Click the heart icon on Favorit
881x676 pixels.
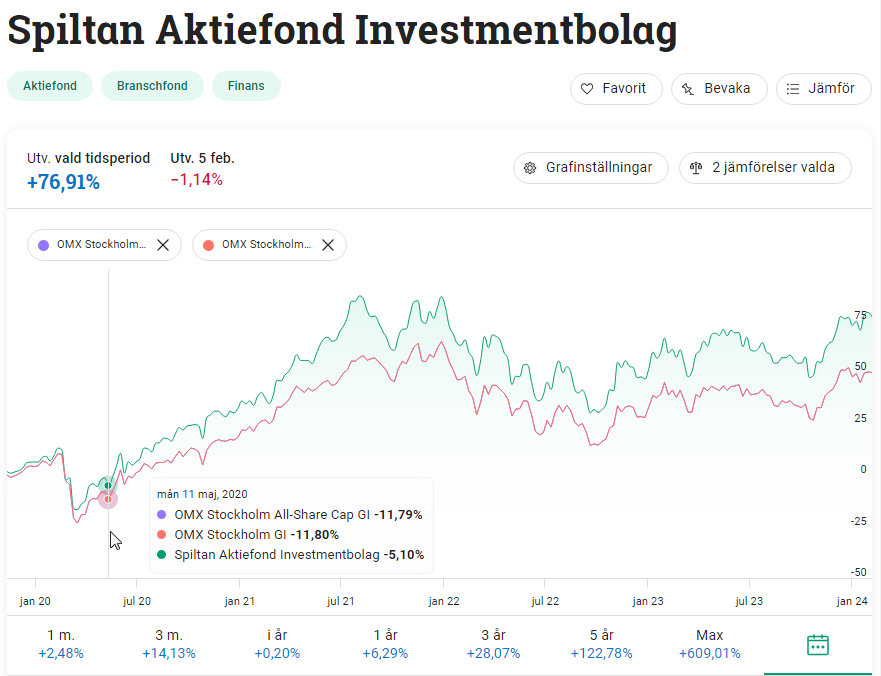pyautogui.click(x=587, y=89)
